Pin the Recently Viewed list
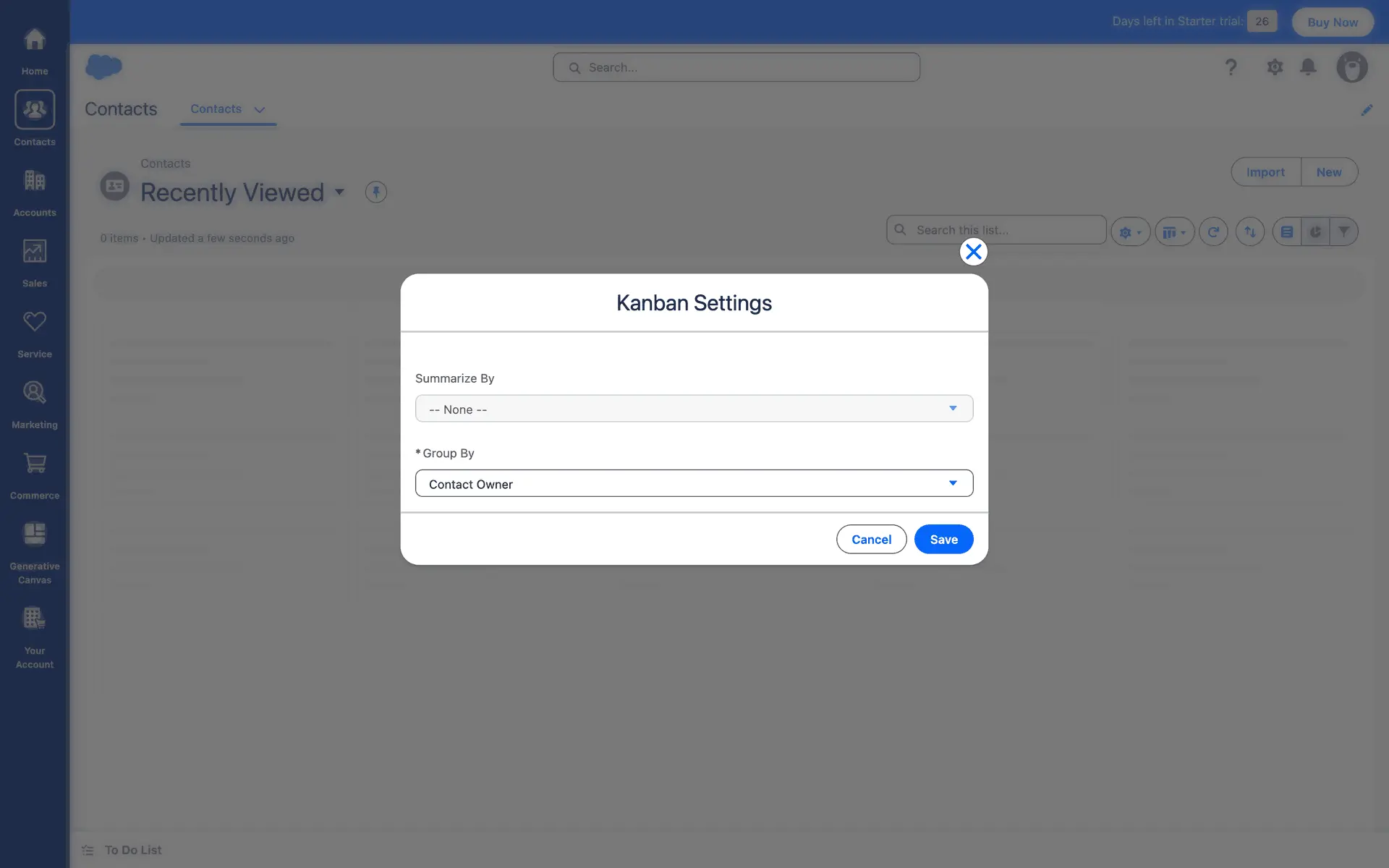 coord(375,192)
